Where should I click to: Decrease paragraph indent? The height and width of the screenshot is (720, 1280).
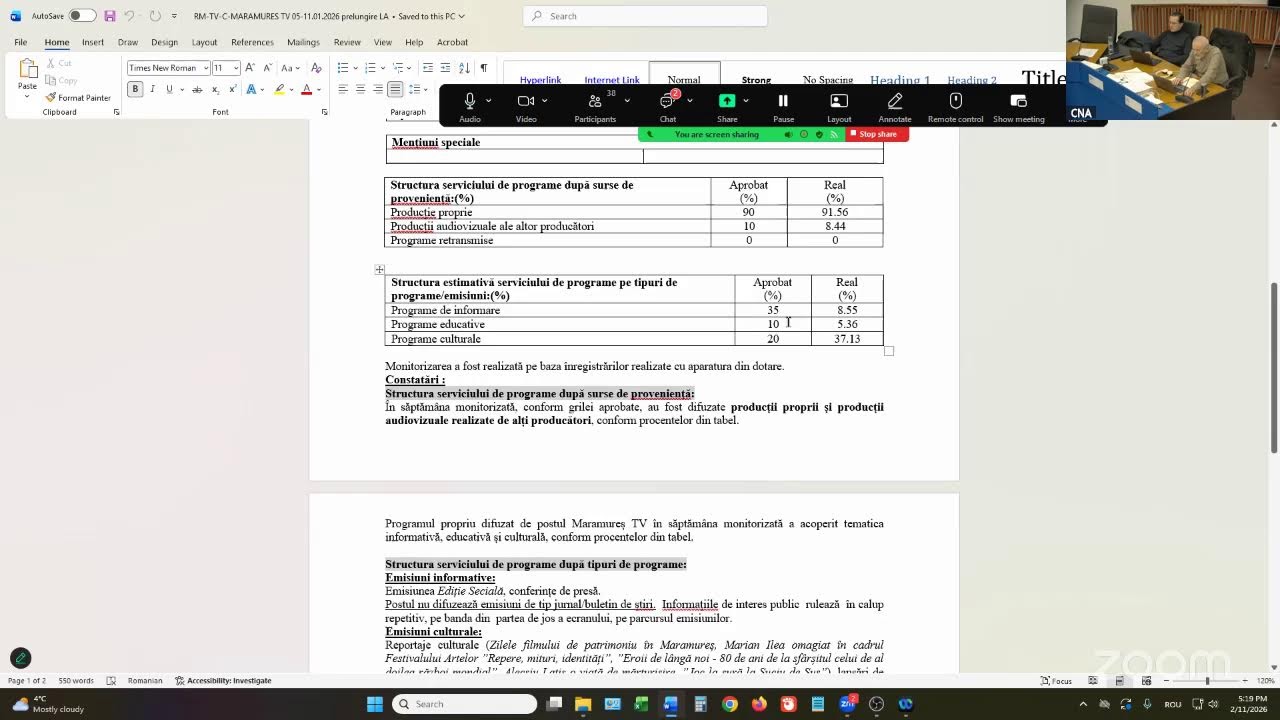click(428, 68)
